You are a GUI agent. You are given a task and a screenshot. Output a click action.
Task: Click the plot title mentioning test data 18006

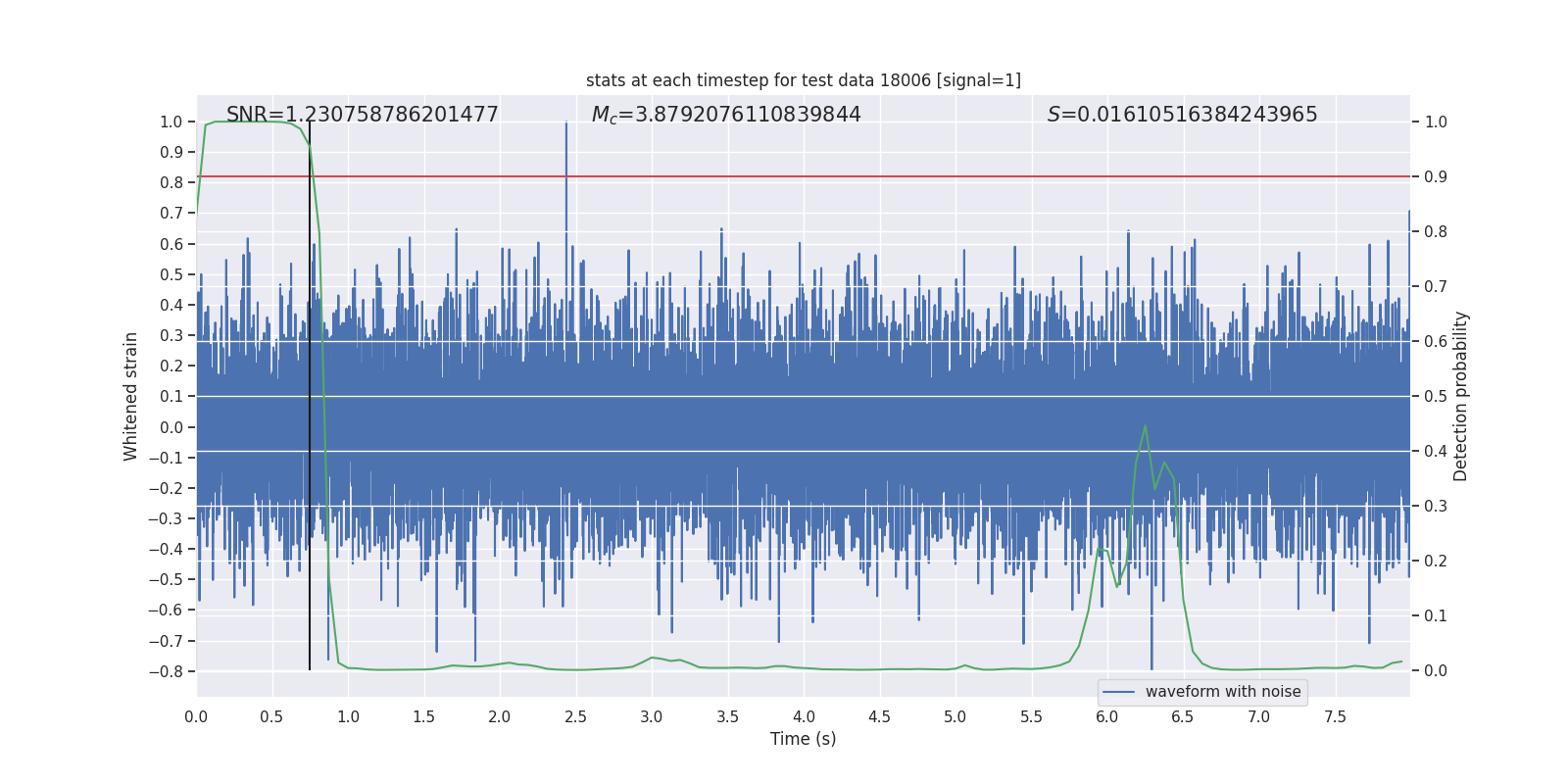coord(803,80)
